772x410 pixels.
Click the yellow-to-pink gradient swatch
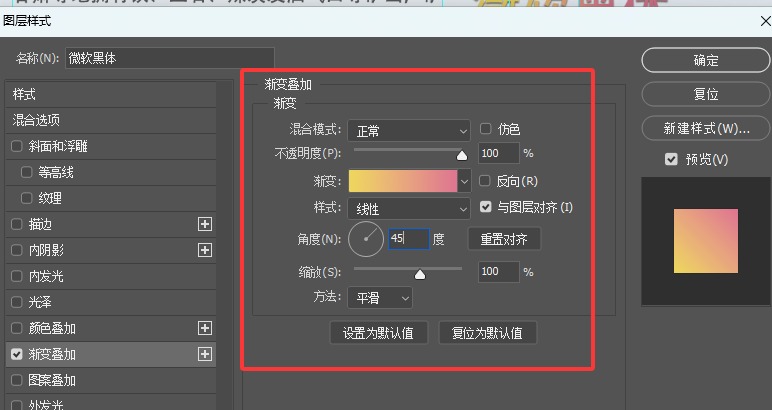[x=403, y=181]
